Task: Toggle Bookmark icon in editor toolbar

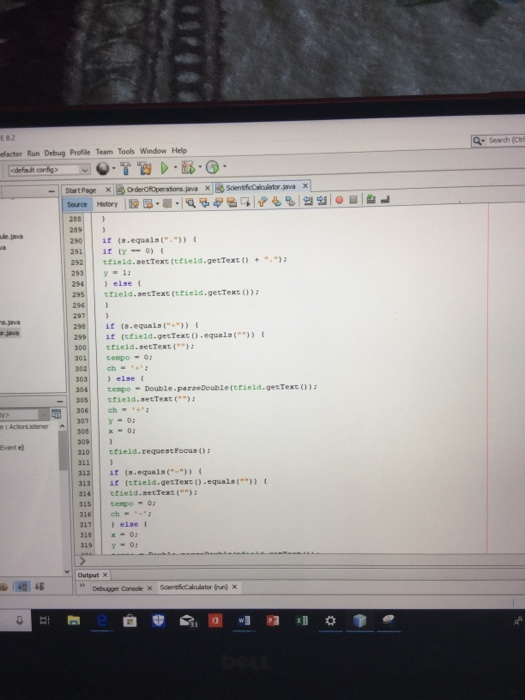Action: coord(290,201)
